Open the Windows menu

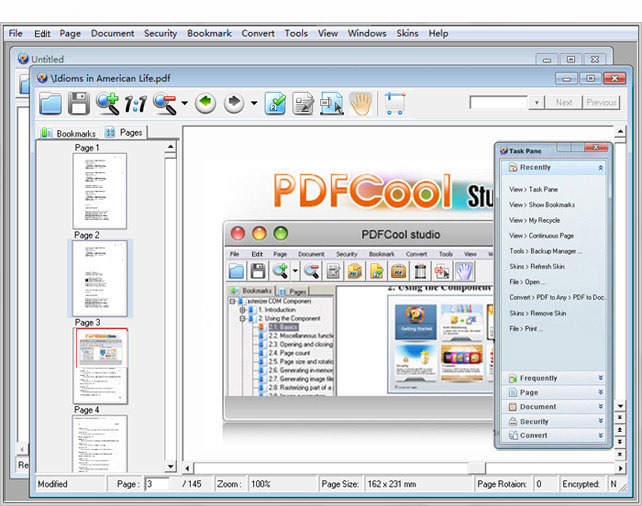coord(367,33)
